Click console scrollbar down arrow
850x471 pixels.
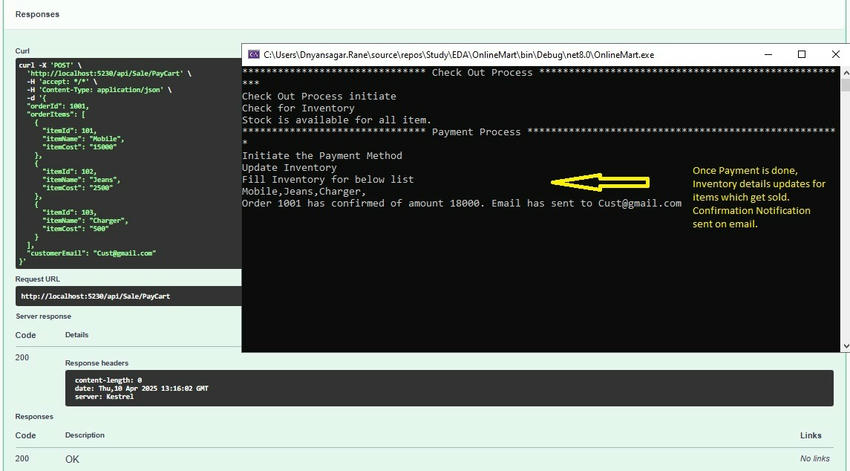click(845, 346)
